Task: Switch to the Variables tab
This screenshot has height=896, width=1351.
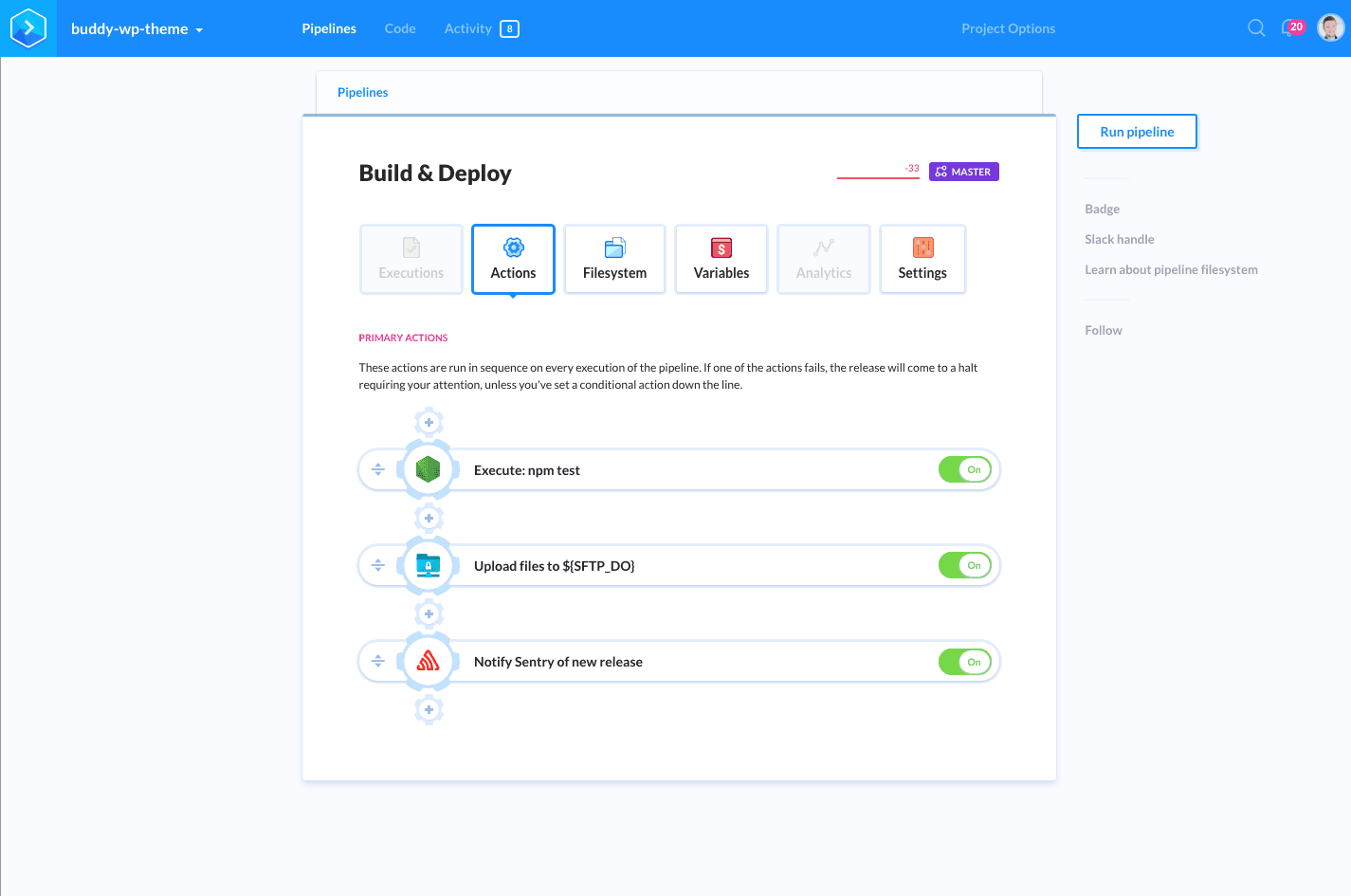Action: point(721,260)
